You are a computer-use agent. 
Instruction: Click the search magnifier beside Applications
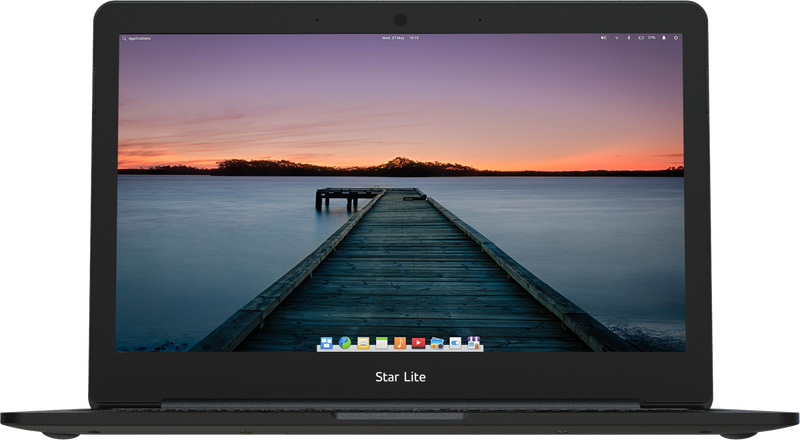pos(124,38)
